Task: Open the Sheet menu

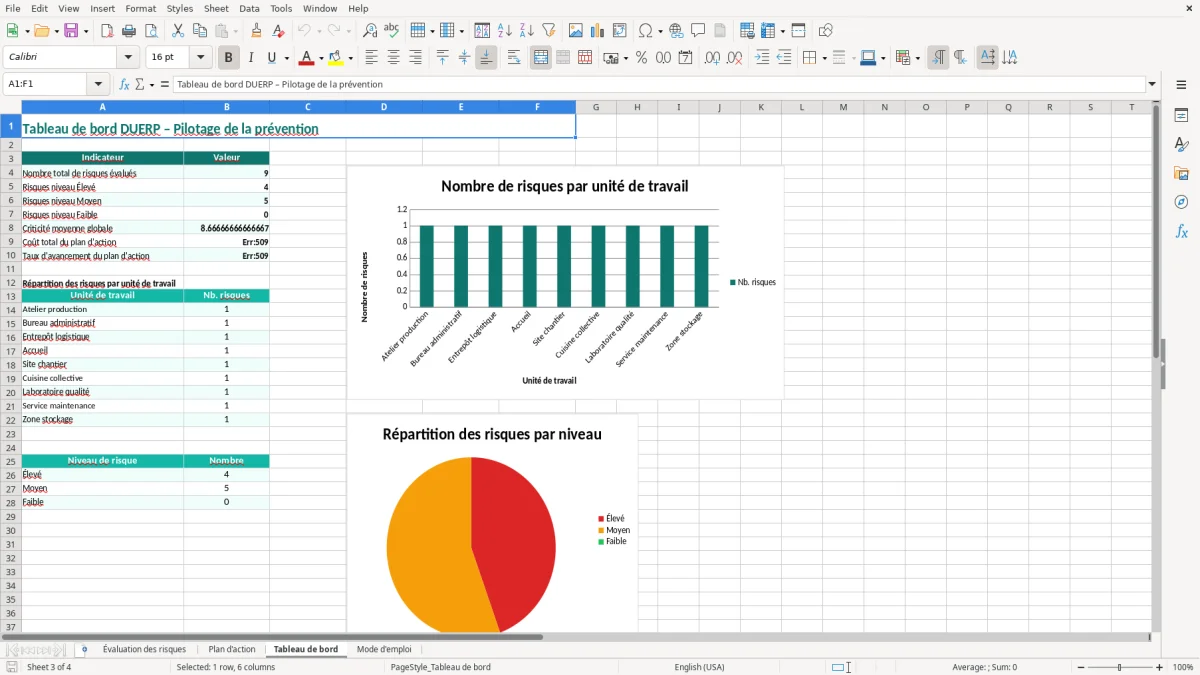Action: click(x=217, y=8)
